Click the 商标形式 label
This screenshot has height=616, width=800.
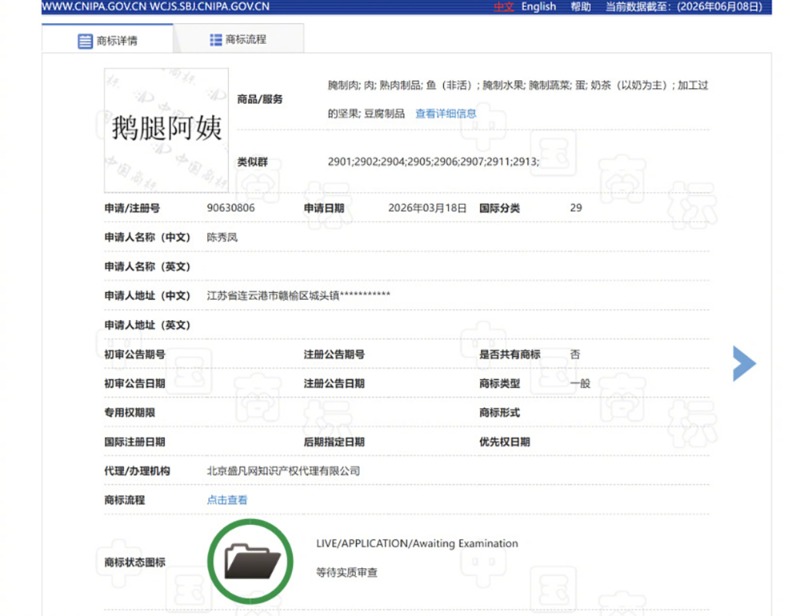(499, 412)
